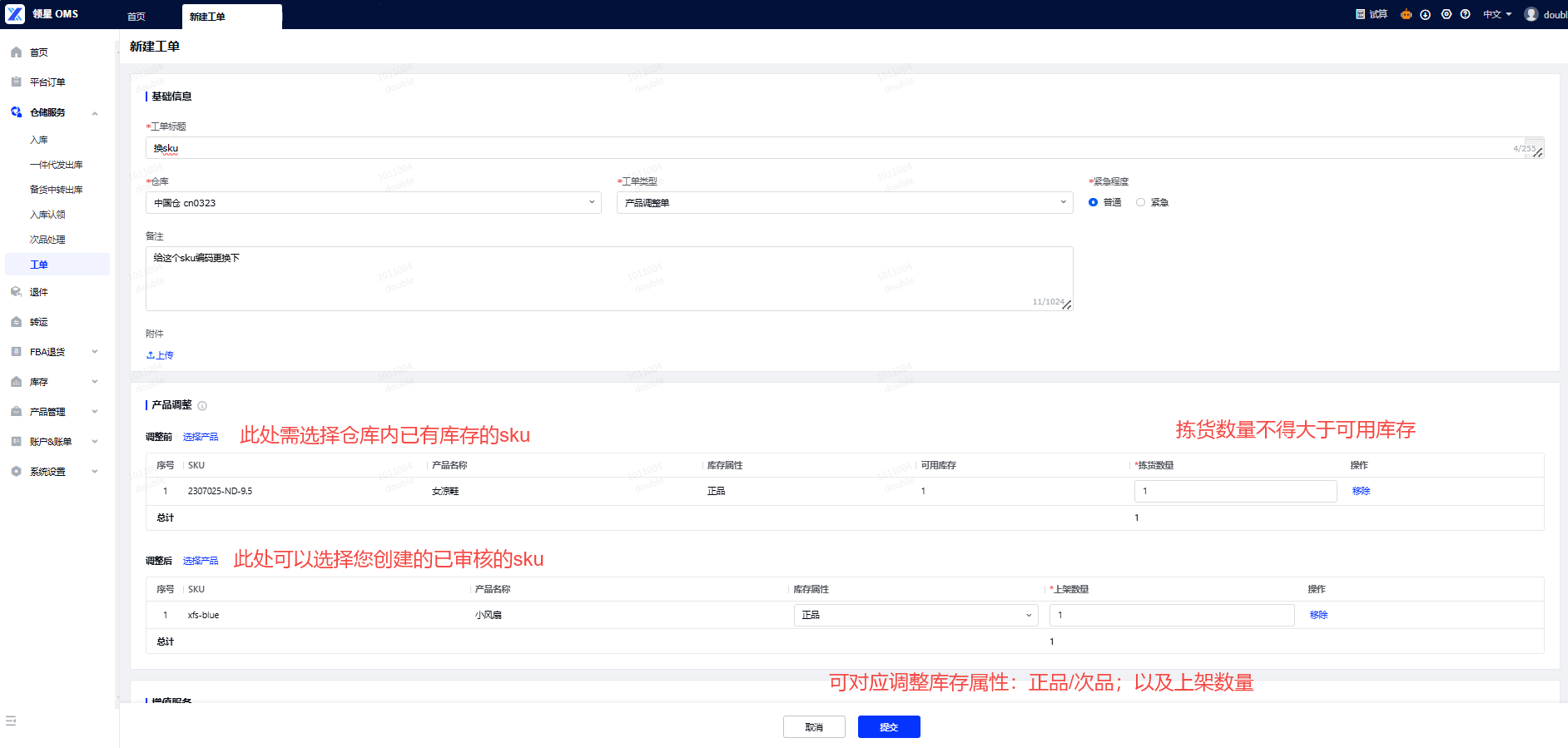Click the 账户&账单 sidebar icon

pos(16,442)
